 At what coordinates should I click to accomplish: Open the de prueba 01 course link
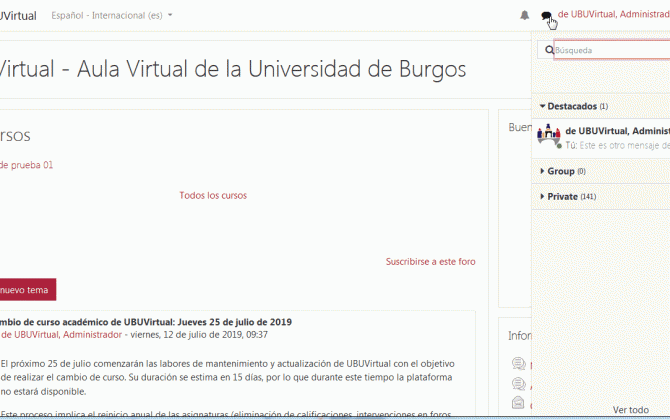point(26,165)
